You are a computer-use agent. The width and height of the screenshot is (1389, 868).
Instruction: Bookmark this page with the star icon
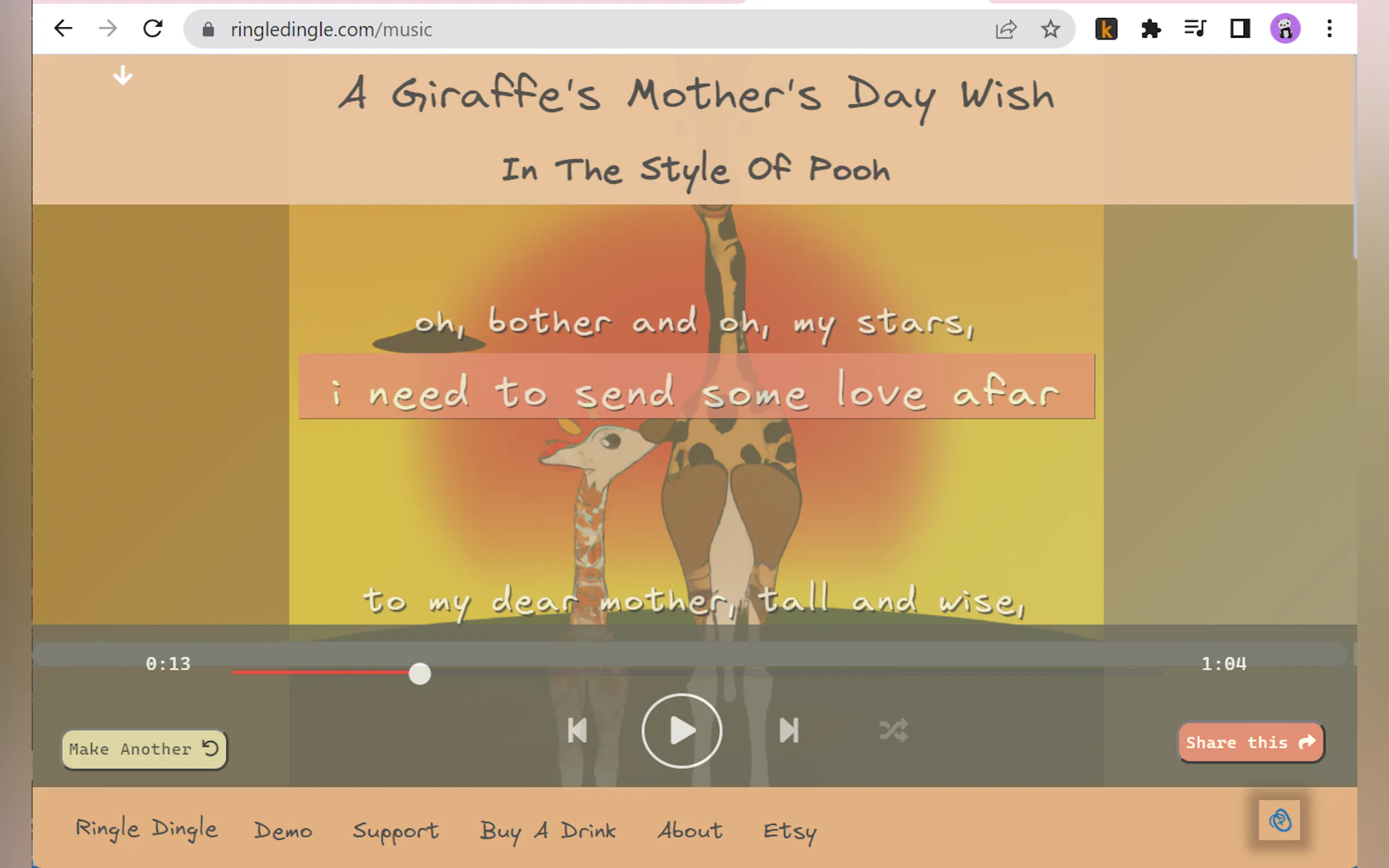click(1050, 29)
